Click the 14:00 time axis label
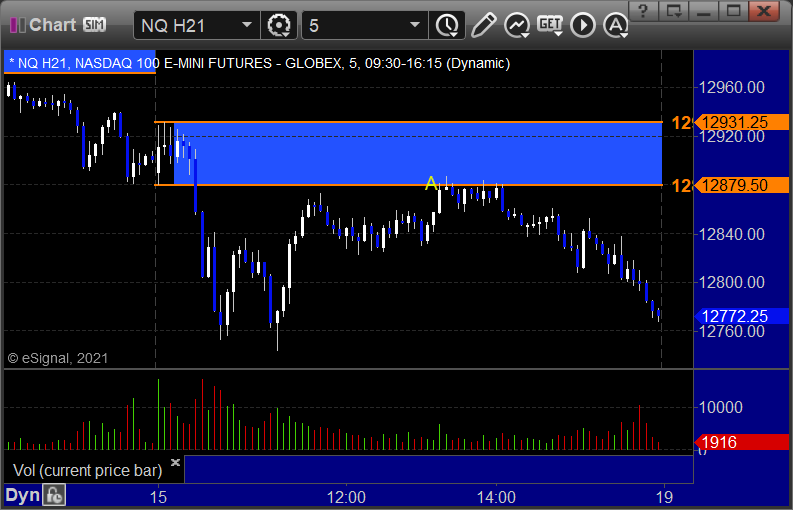This screenshot has height=510, width=793. (x=496, y=497)
